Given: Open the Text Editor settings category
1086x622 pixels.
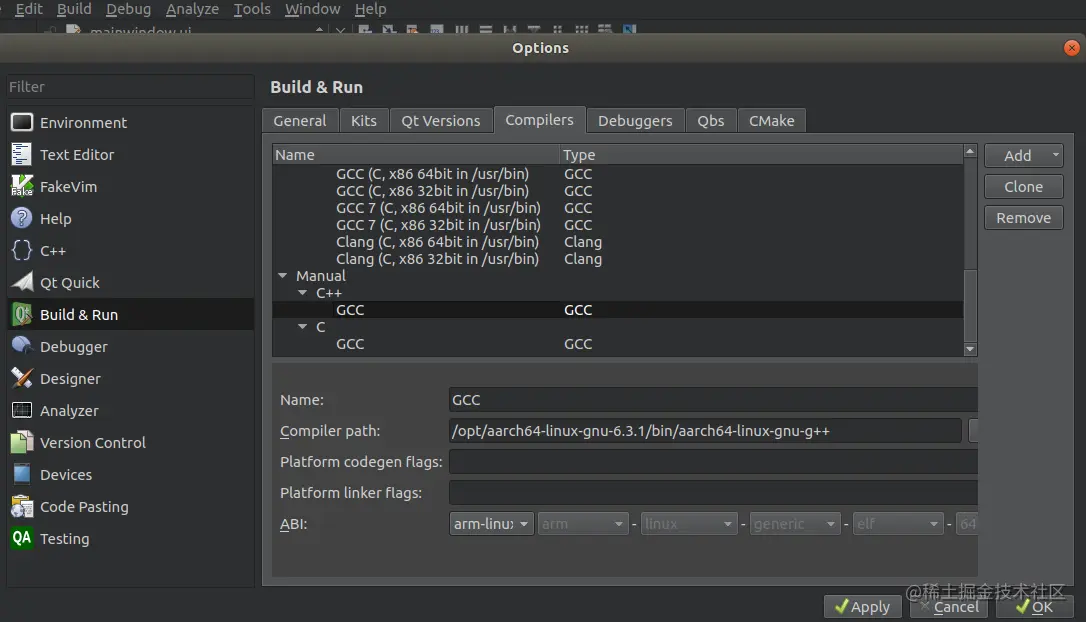Looking at the screenshot, I should pyautogui.click(x=130, y=154).
